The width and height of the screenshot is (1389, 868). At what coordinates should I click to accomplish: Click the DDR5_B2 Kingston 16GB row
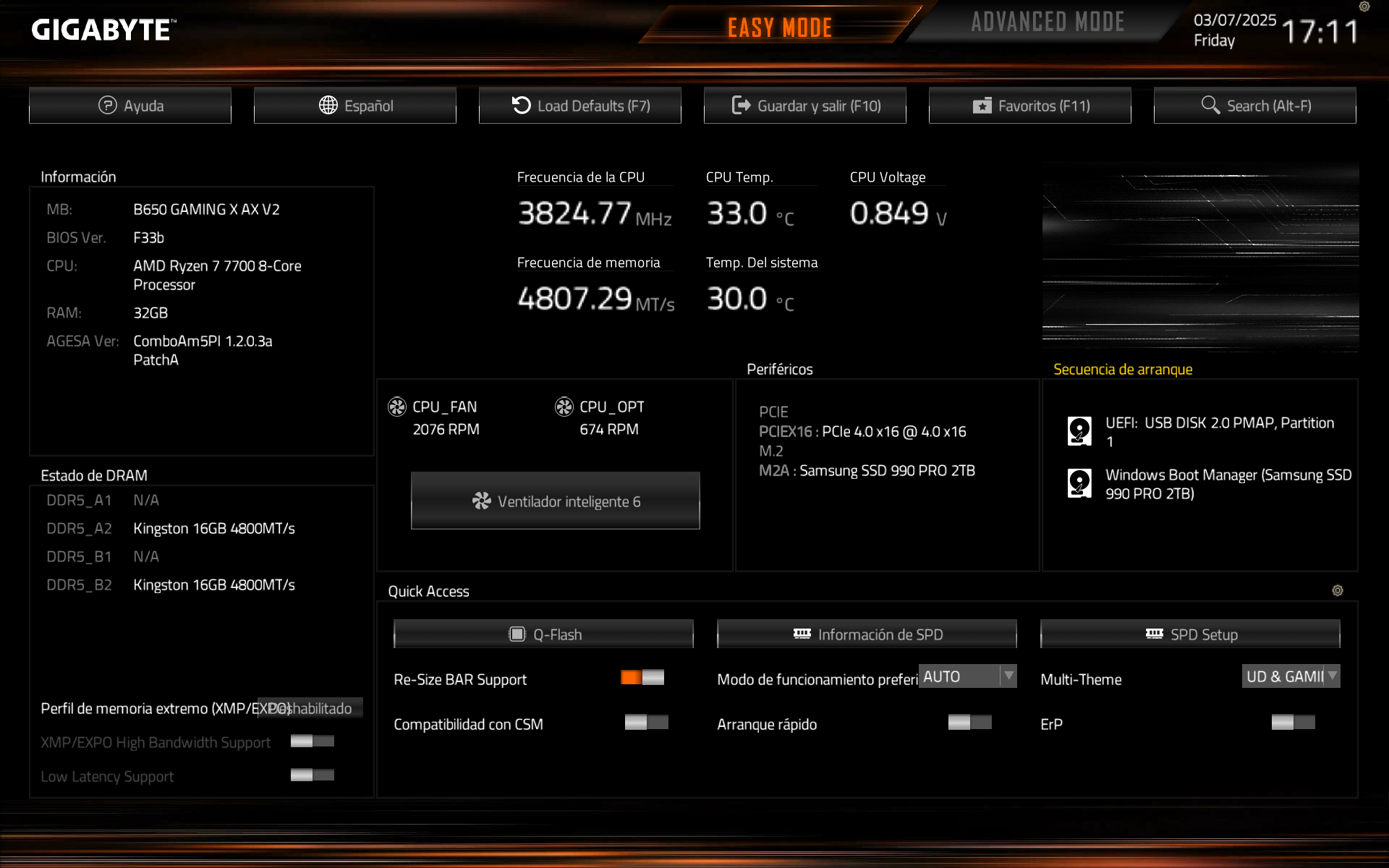171,585
